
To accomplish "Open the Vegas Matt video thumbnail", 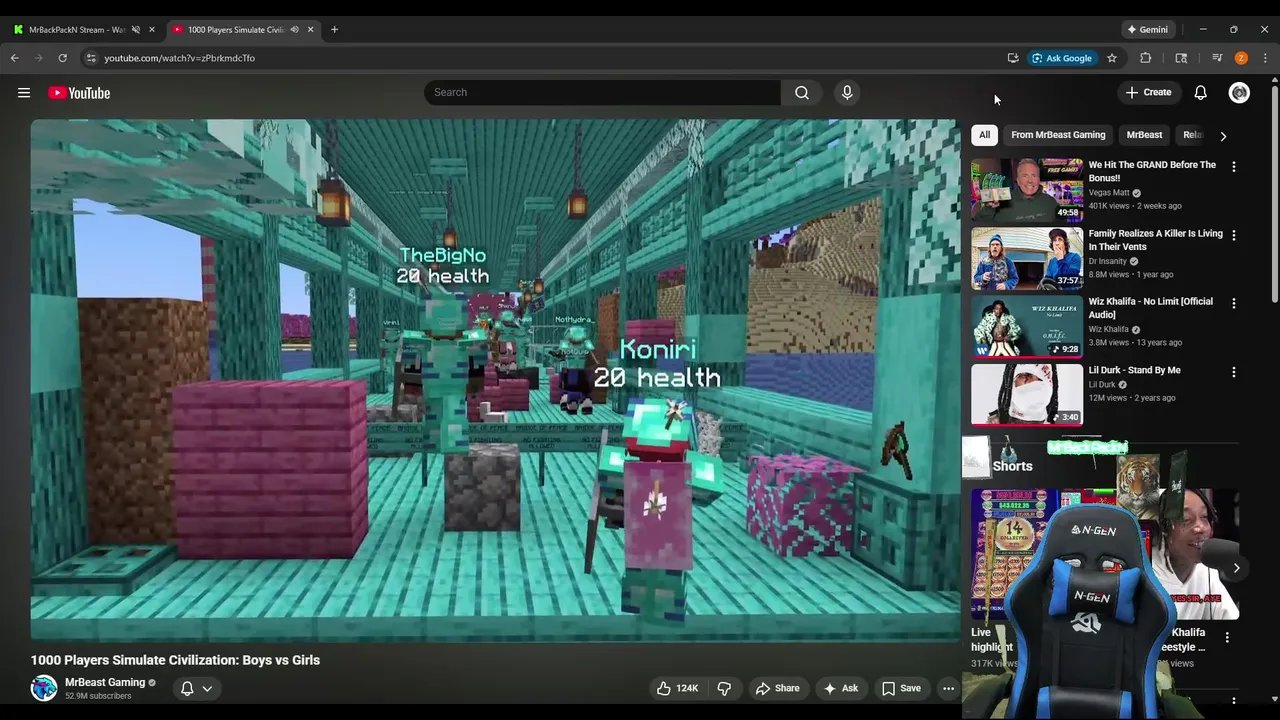I will (1027, 190).
